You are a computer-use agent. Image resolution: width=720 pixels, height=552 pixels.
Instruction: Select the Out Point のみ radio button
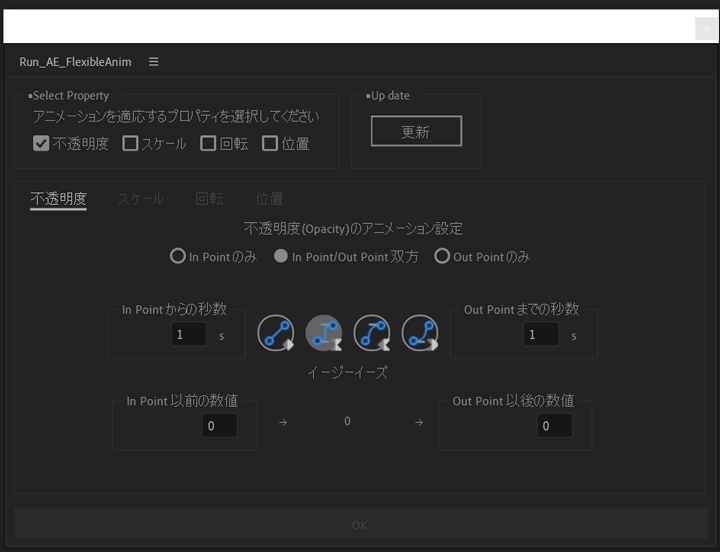(442, 256)
